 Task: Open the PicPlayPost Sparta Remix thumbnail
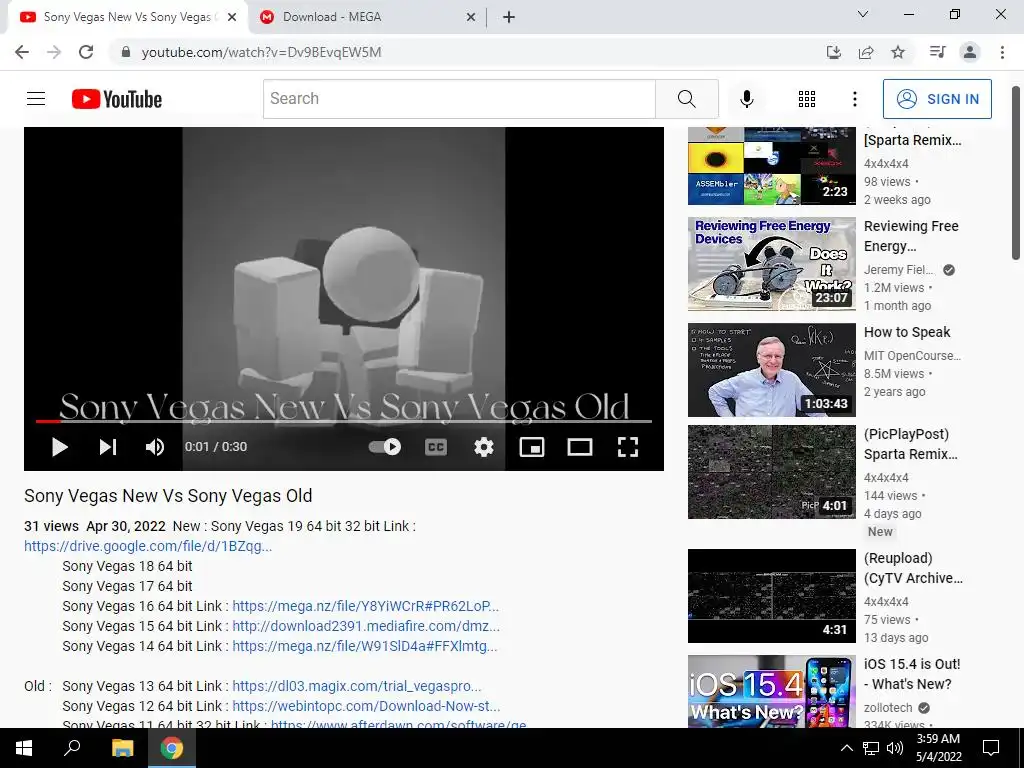[771, 472]
